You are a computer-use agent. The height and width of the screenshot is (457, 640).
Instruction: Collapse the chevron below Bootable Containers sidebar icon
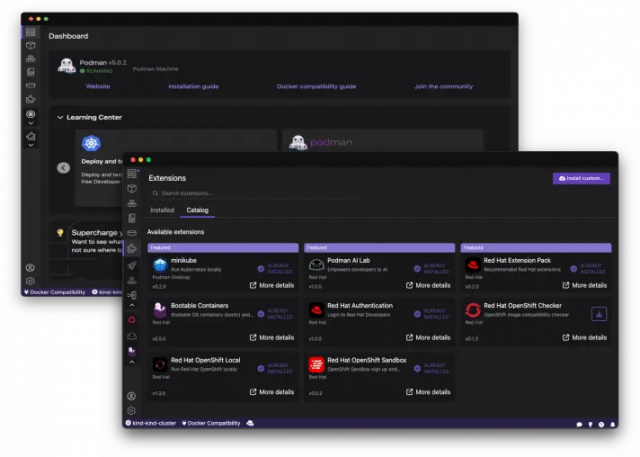132,362
